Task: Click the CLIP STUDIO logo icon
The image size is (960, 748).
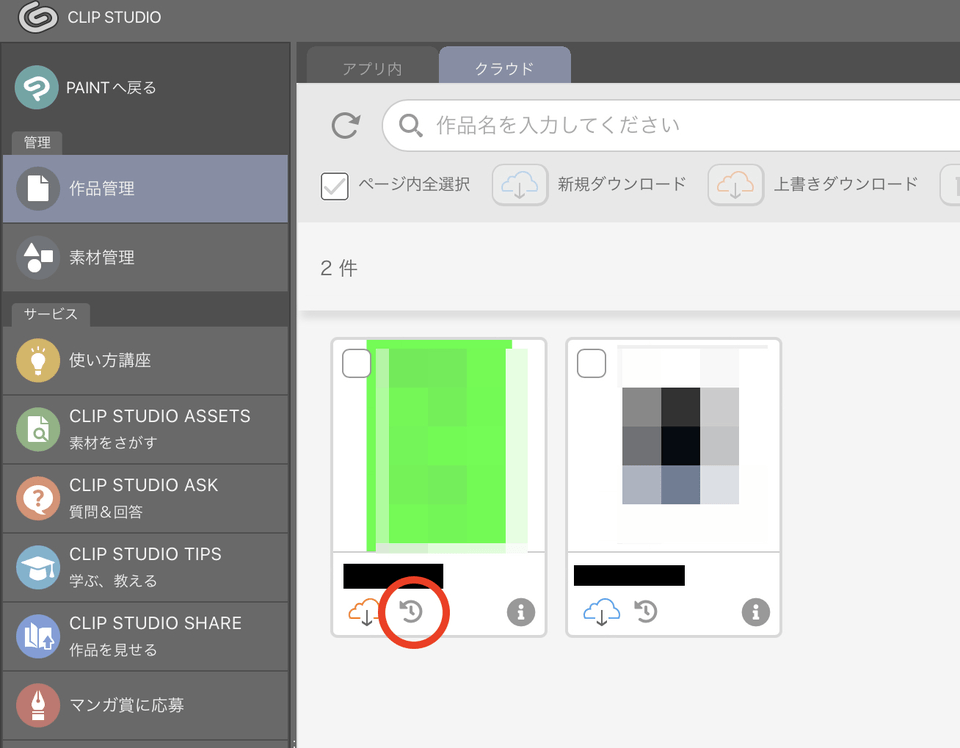Action: (38, 17)
